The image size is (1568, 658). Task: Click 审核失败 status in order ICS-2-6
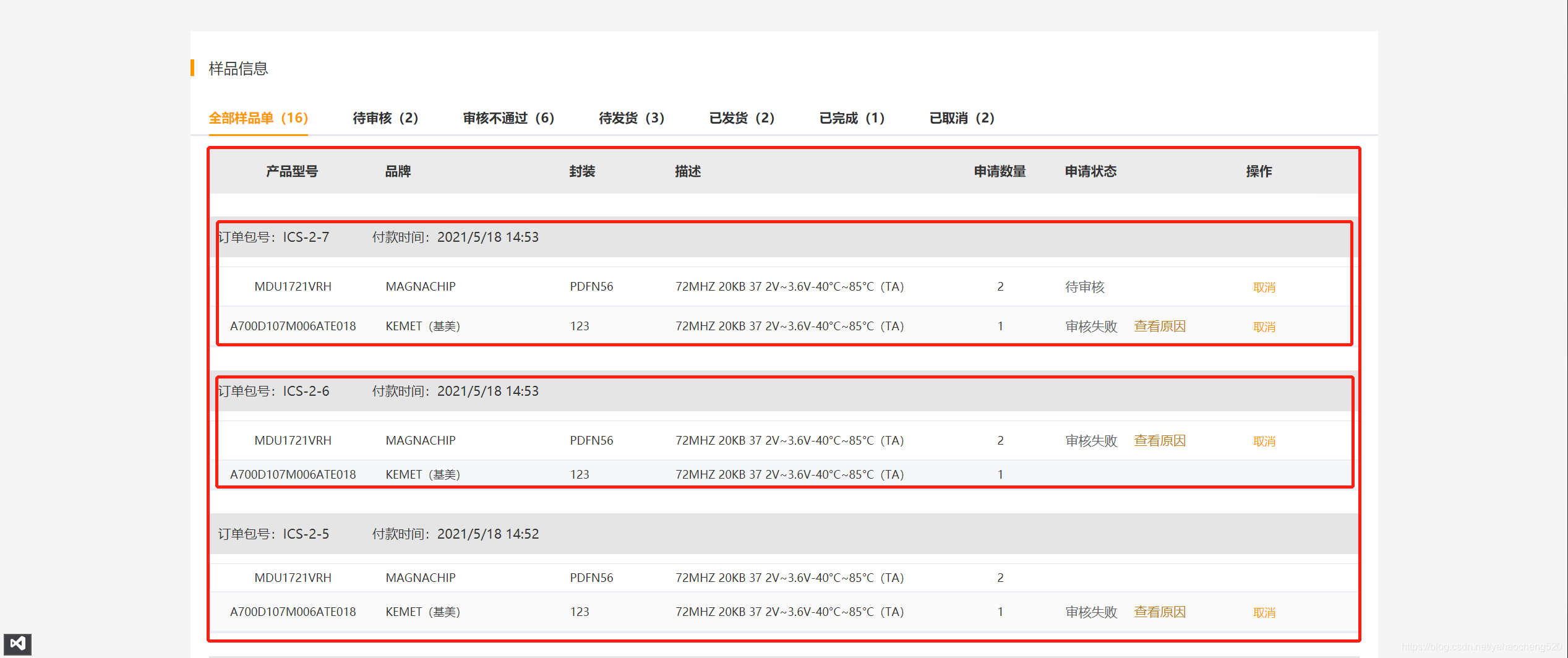[1091, 440]
